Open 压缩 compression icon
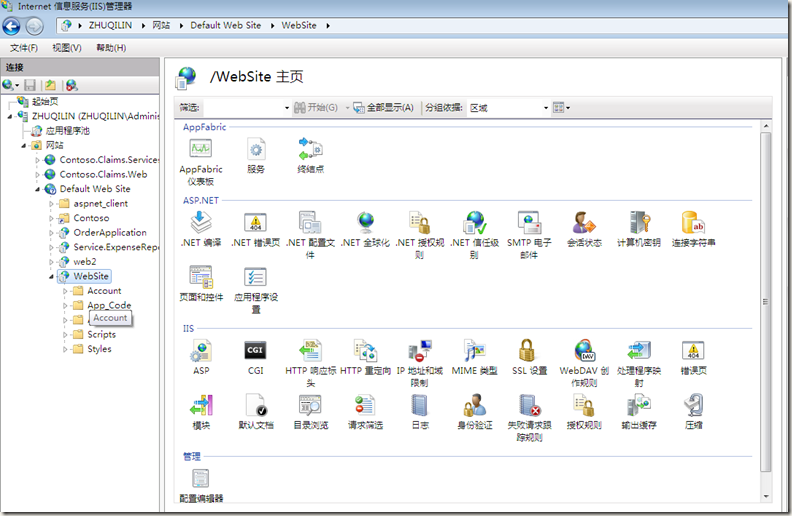792x516 pixels. (693, 412)
